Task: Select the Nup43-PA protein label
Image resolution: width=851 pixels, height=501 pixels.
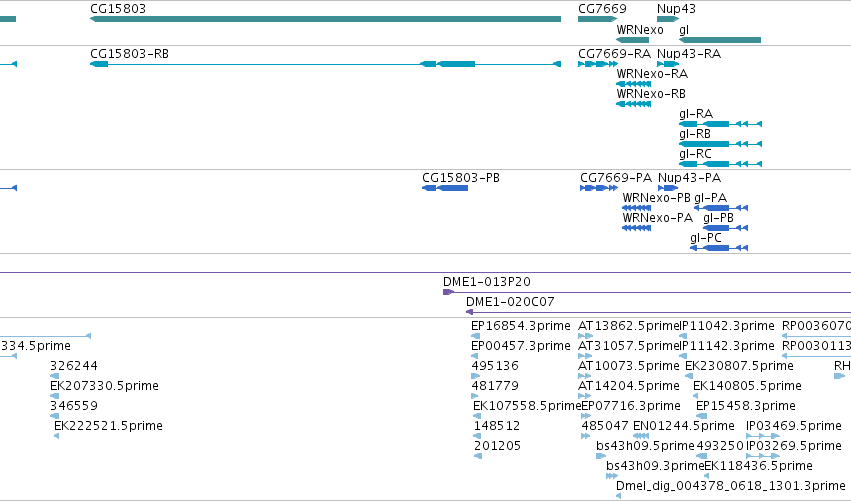Action: (x=689, y=178)
